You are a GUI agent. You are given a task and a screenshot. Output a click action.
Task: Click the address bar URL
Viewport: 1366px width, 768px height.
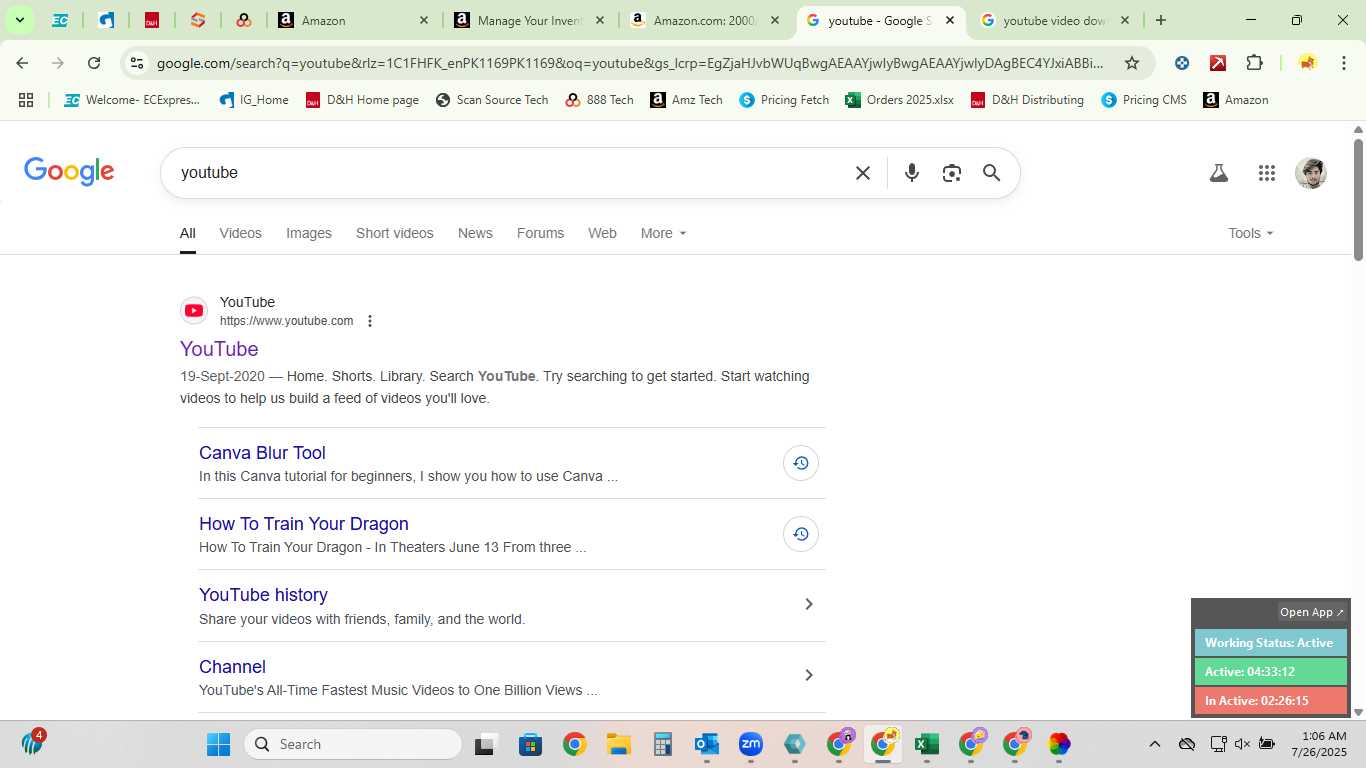coord(630,63)
